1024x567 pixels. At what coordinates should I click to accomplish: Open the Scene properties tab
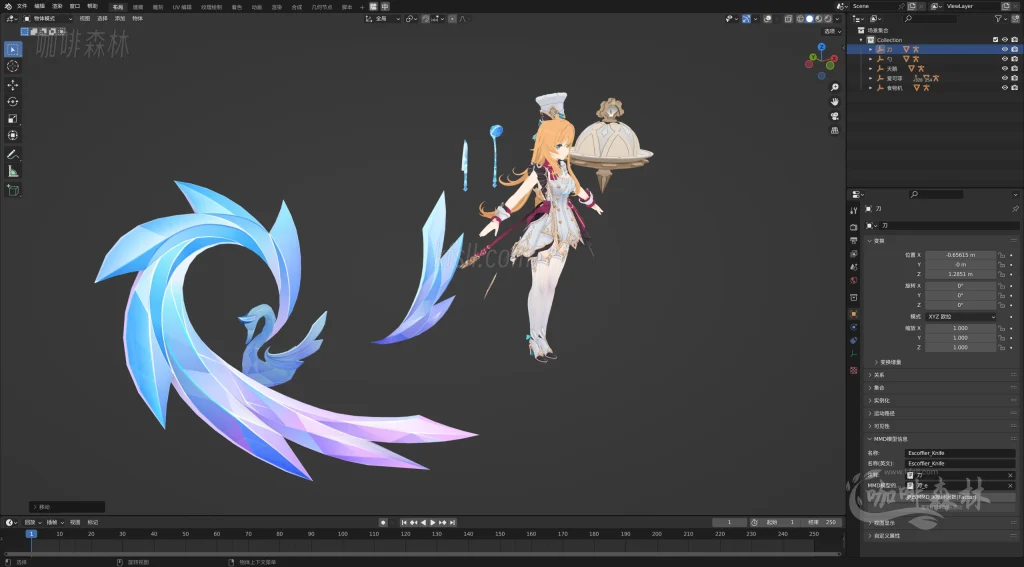(854, 267)
